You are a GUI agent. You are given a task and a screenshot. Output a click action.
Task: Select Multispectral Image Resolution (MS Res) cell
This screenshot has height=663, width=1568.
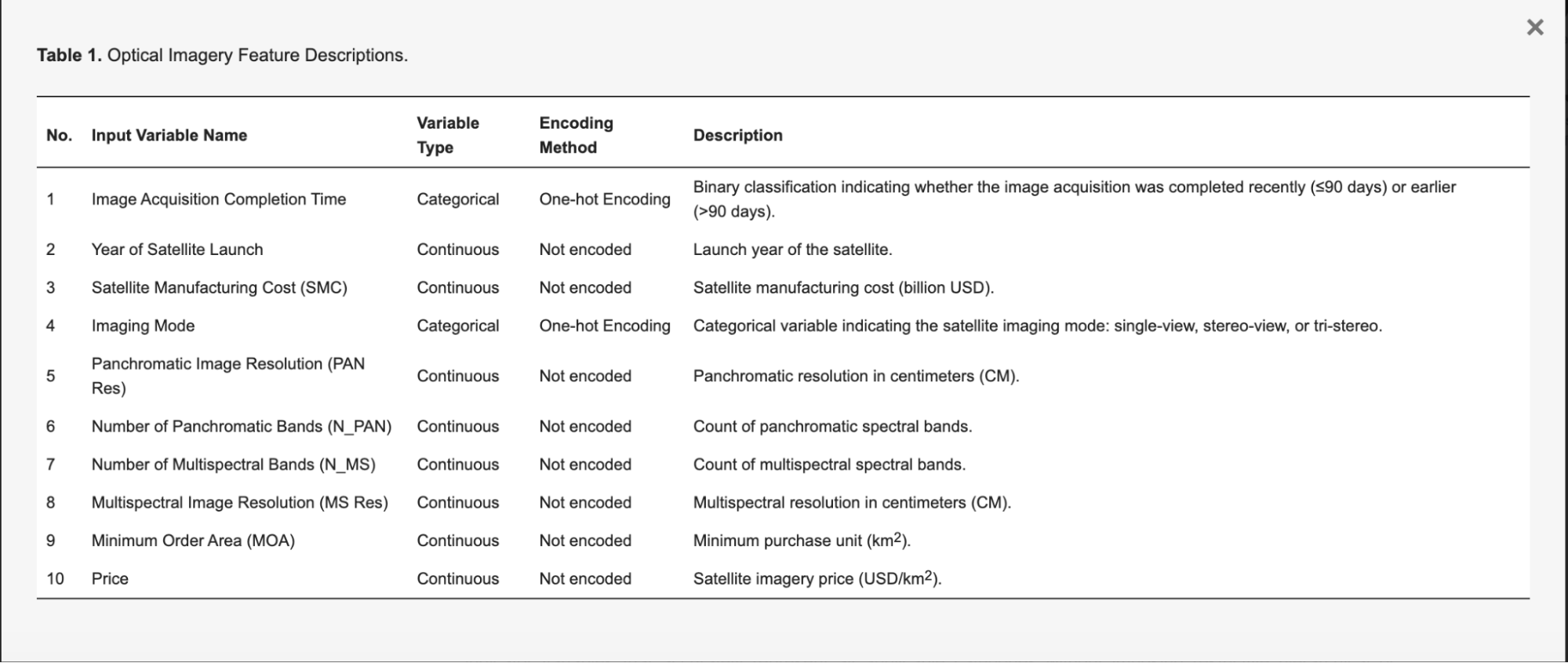point(240,502)
